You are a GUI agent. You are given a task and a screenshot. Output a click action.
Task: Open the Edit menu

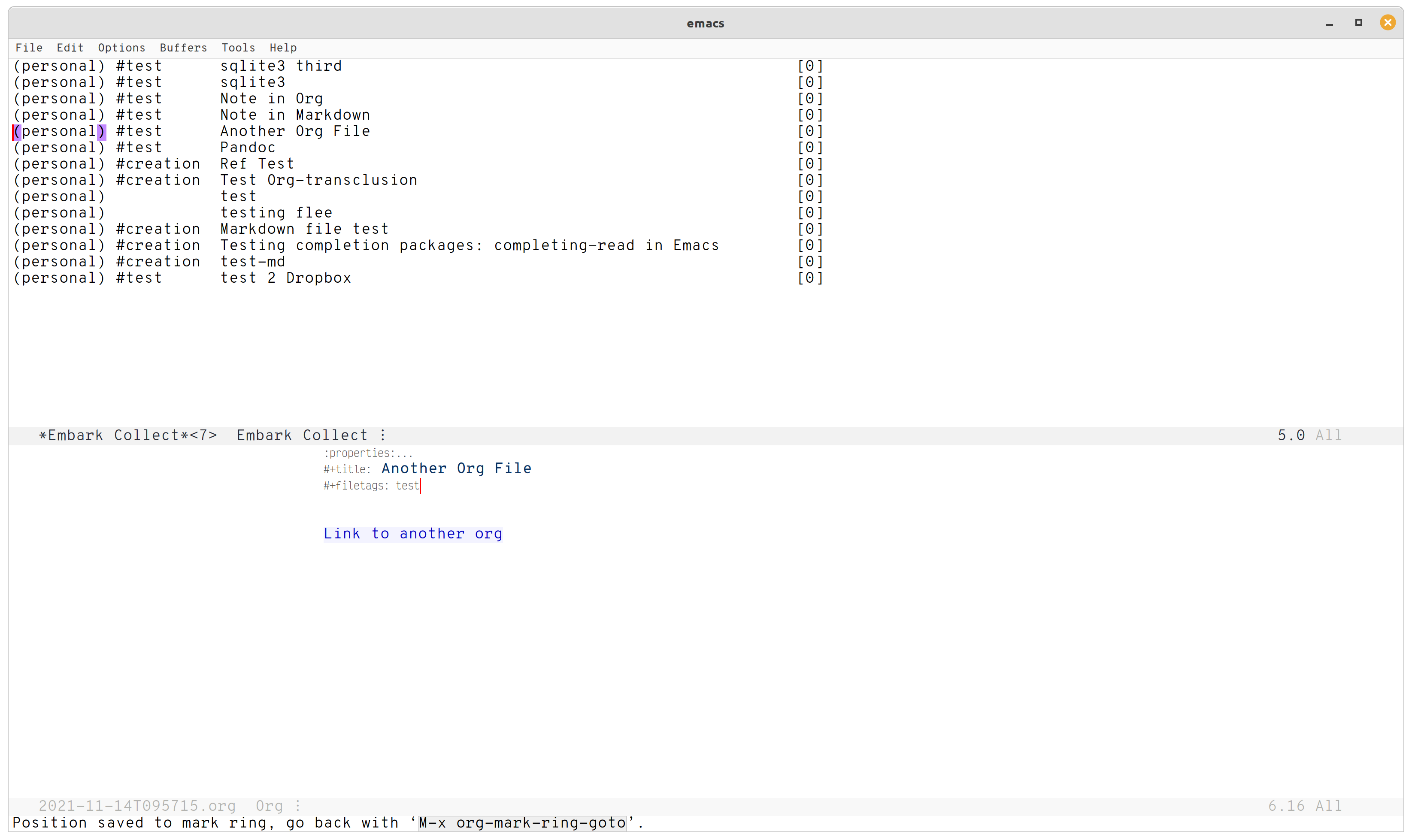click(70, 48)
